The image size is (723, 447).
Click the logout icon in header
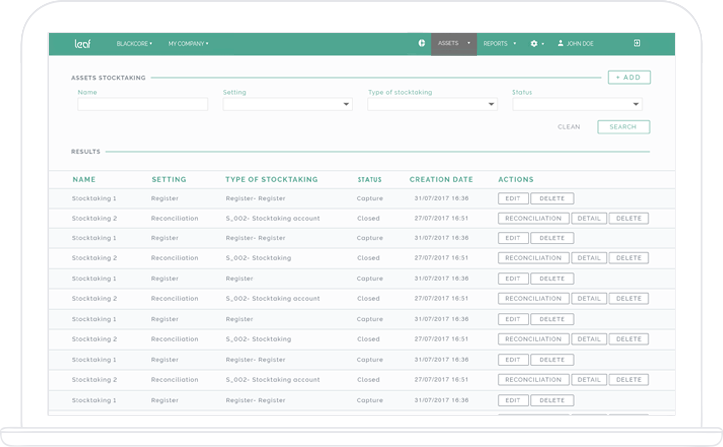637,43
